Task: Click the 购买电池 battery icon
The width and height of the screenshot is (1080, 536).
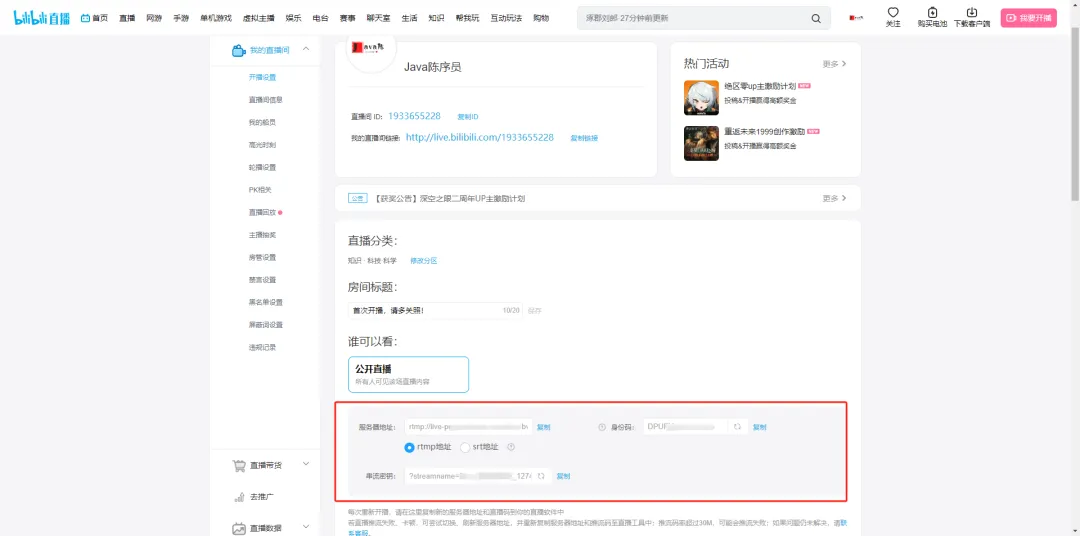Action: [x=932, y=13]
